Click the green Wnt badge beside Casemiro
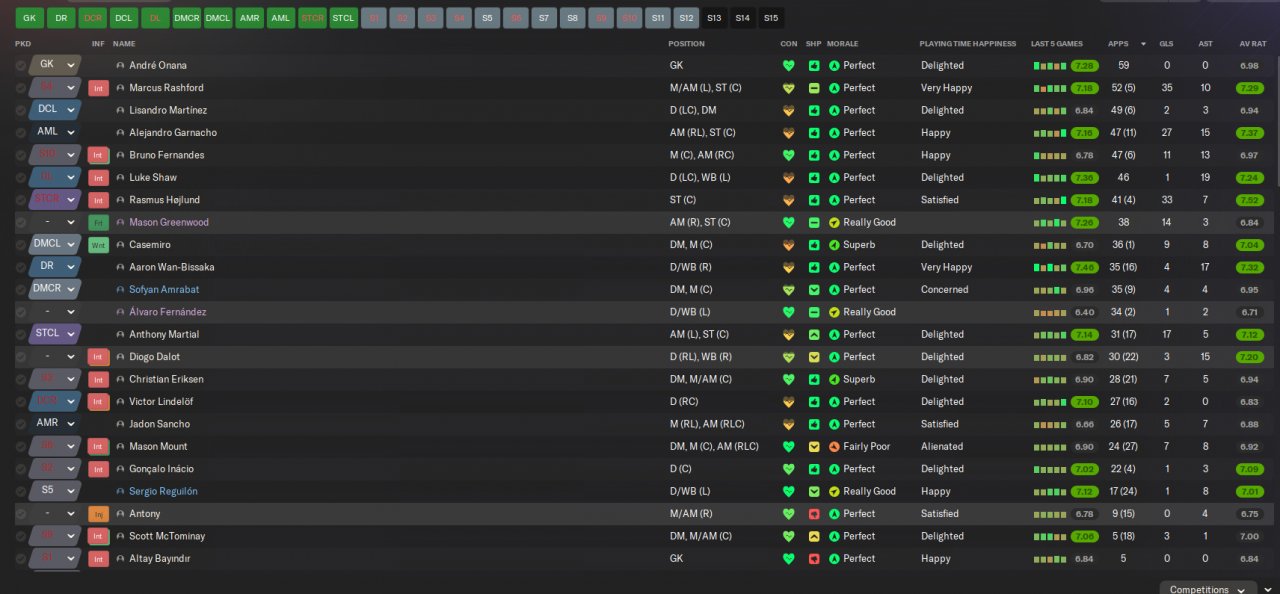 pyautogui.click(x=98, y=245)
